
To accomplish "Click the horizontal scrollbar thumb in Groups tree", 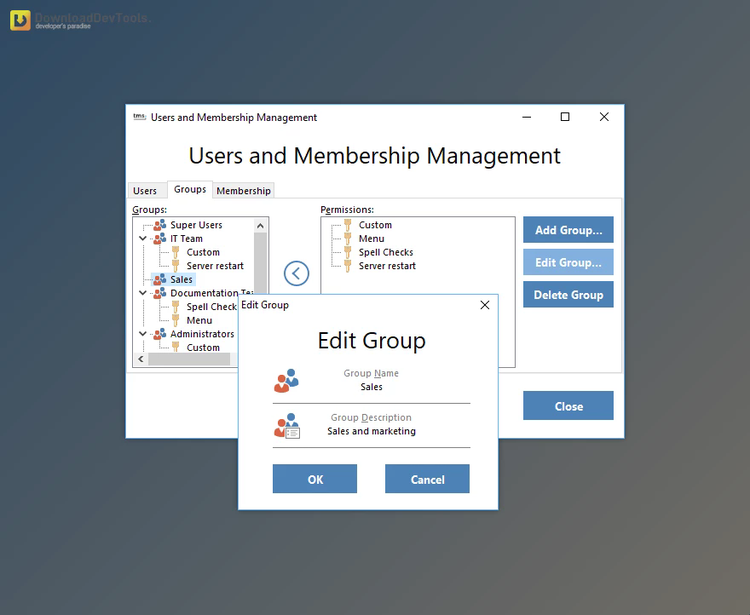I will point(189,359).
